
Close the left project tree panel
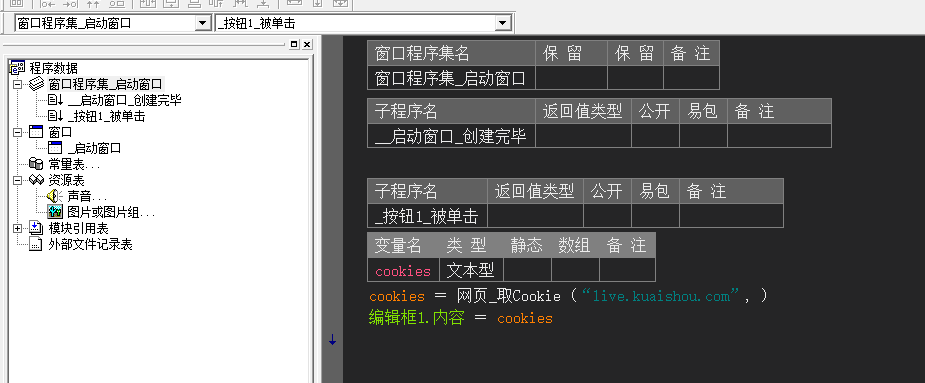307,44
